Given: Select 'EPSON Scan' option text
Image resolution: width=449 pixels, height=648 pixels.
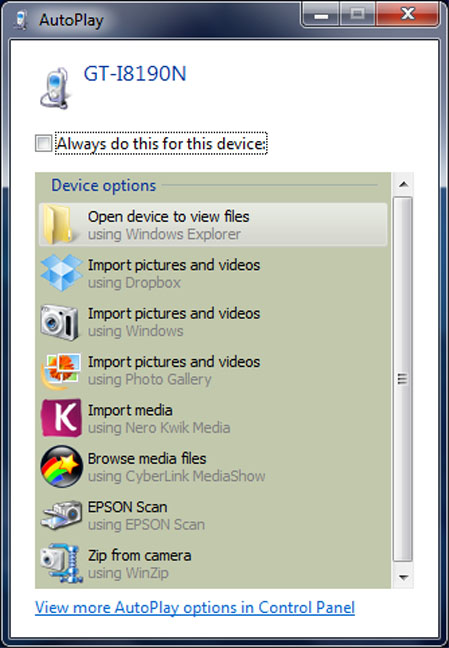Looking at the screenshot, I should pyautogui.click(x=127, y=507).
